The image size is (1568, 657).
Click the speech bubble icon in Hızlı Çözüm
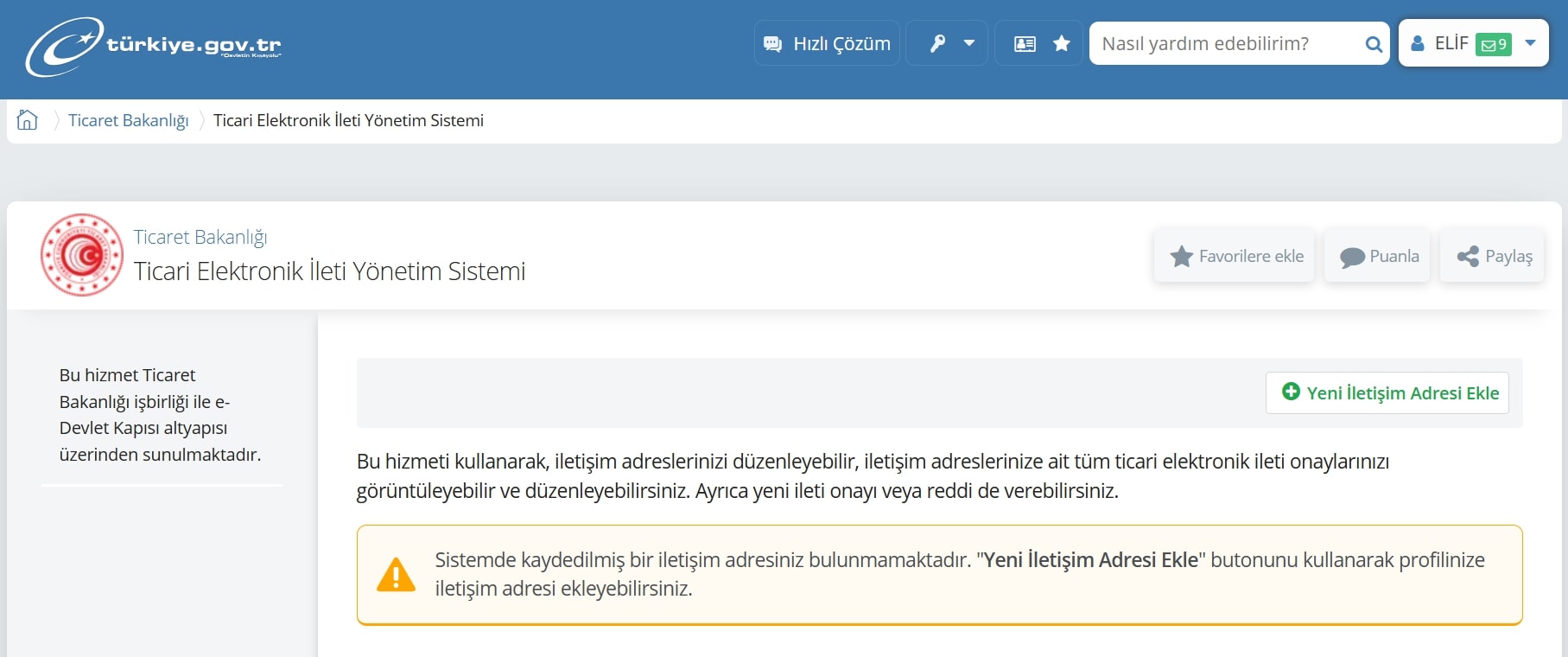click(773, 44)
